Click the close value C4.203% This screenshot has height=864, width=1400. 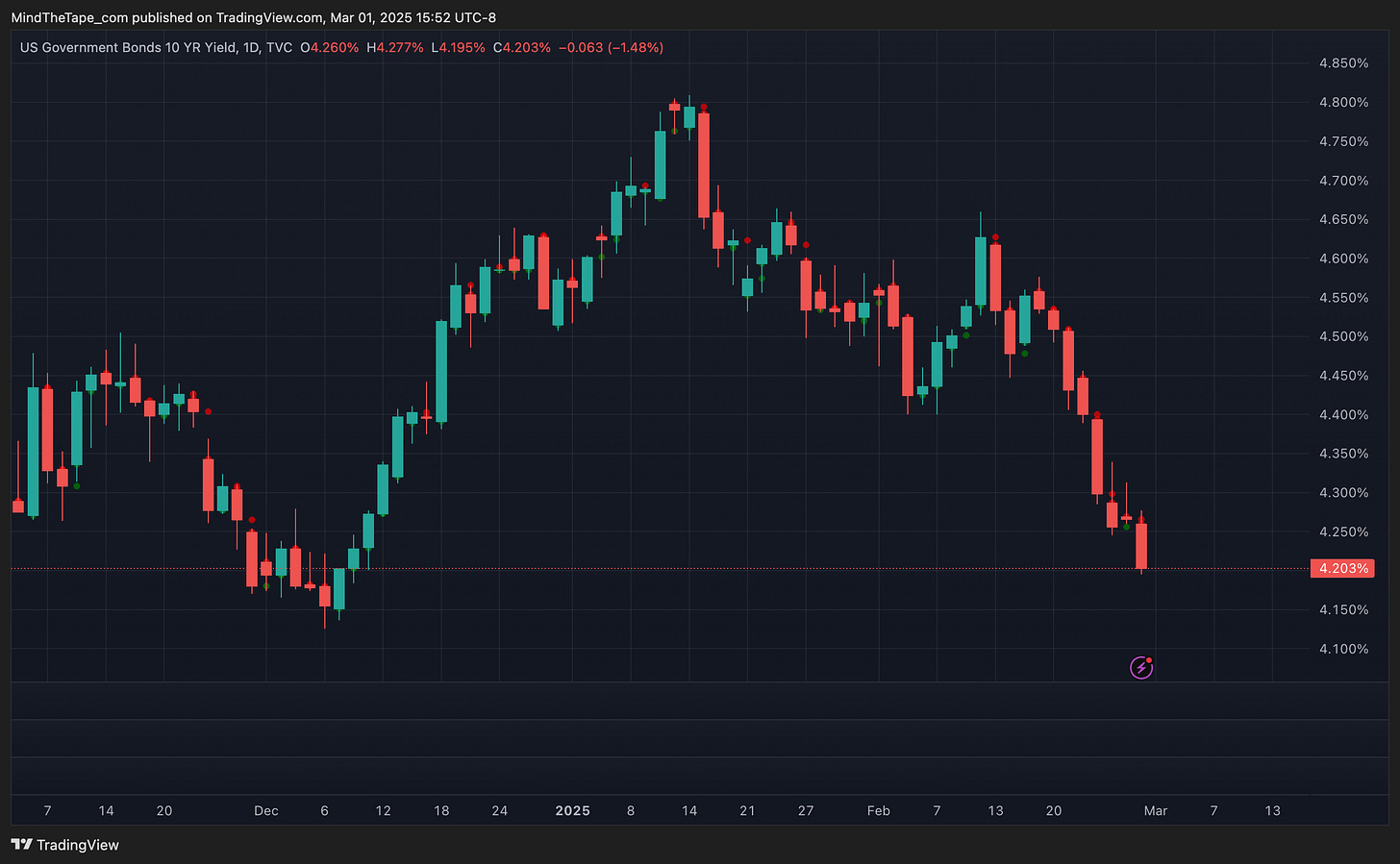pyautogui.click(x=522, y=47)
